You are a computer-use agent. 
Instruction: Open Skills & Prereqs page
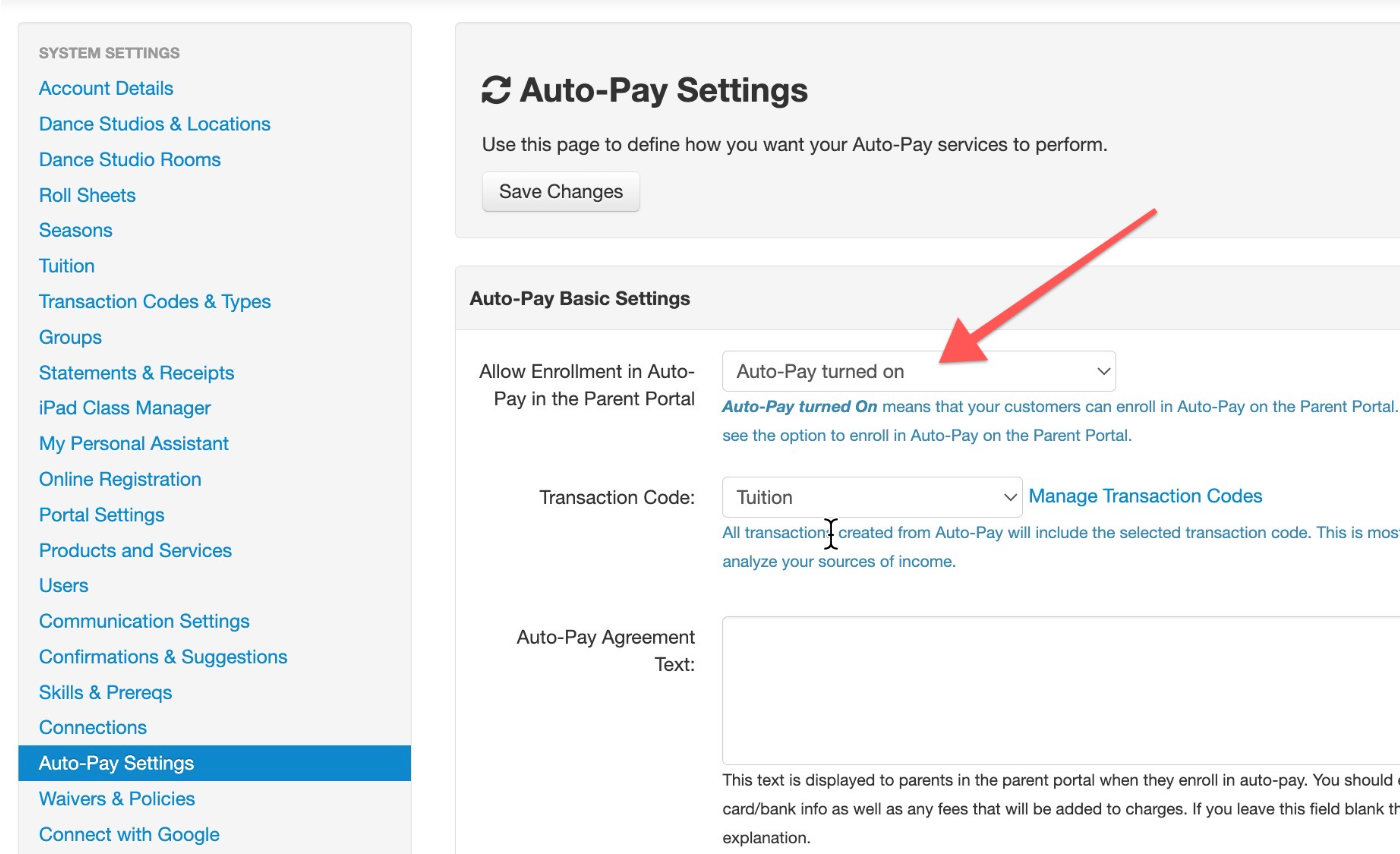click(x=105, y=692)
